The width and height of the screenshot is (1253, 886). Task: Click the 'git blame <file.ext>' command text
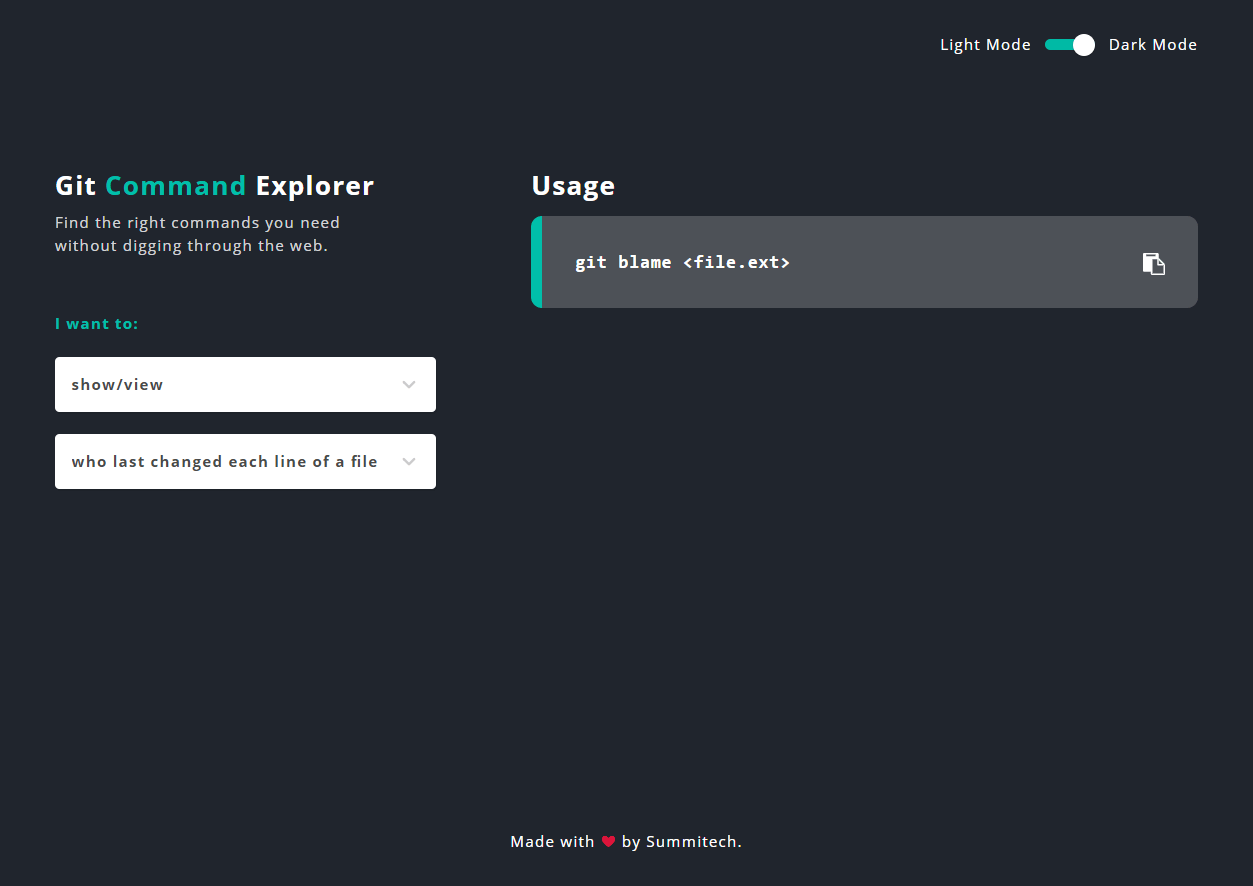(683, 262)
